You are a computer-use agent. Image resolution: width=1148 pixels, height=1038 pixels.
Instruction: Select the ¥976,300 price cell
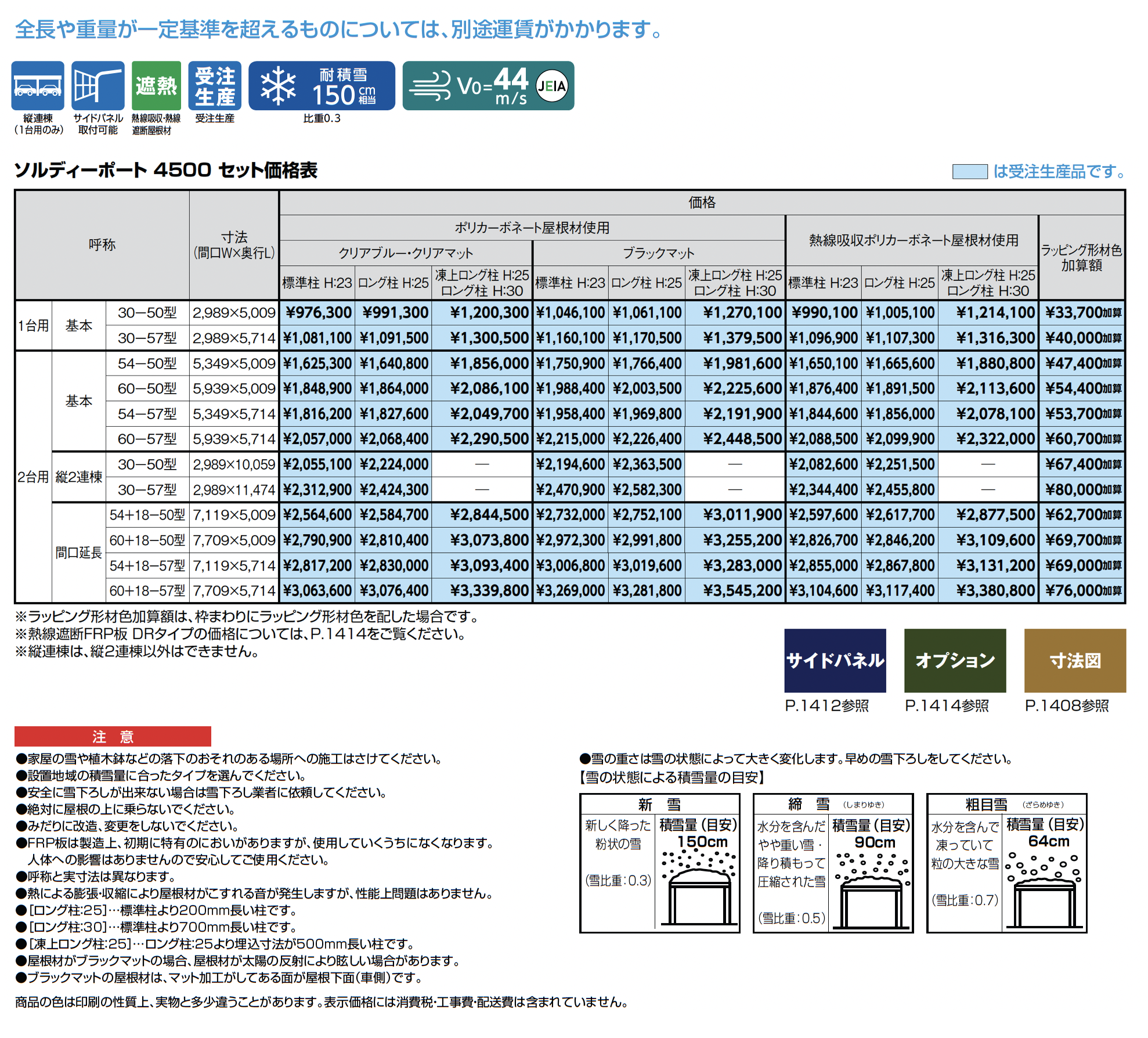coord(317,313)
